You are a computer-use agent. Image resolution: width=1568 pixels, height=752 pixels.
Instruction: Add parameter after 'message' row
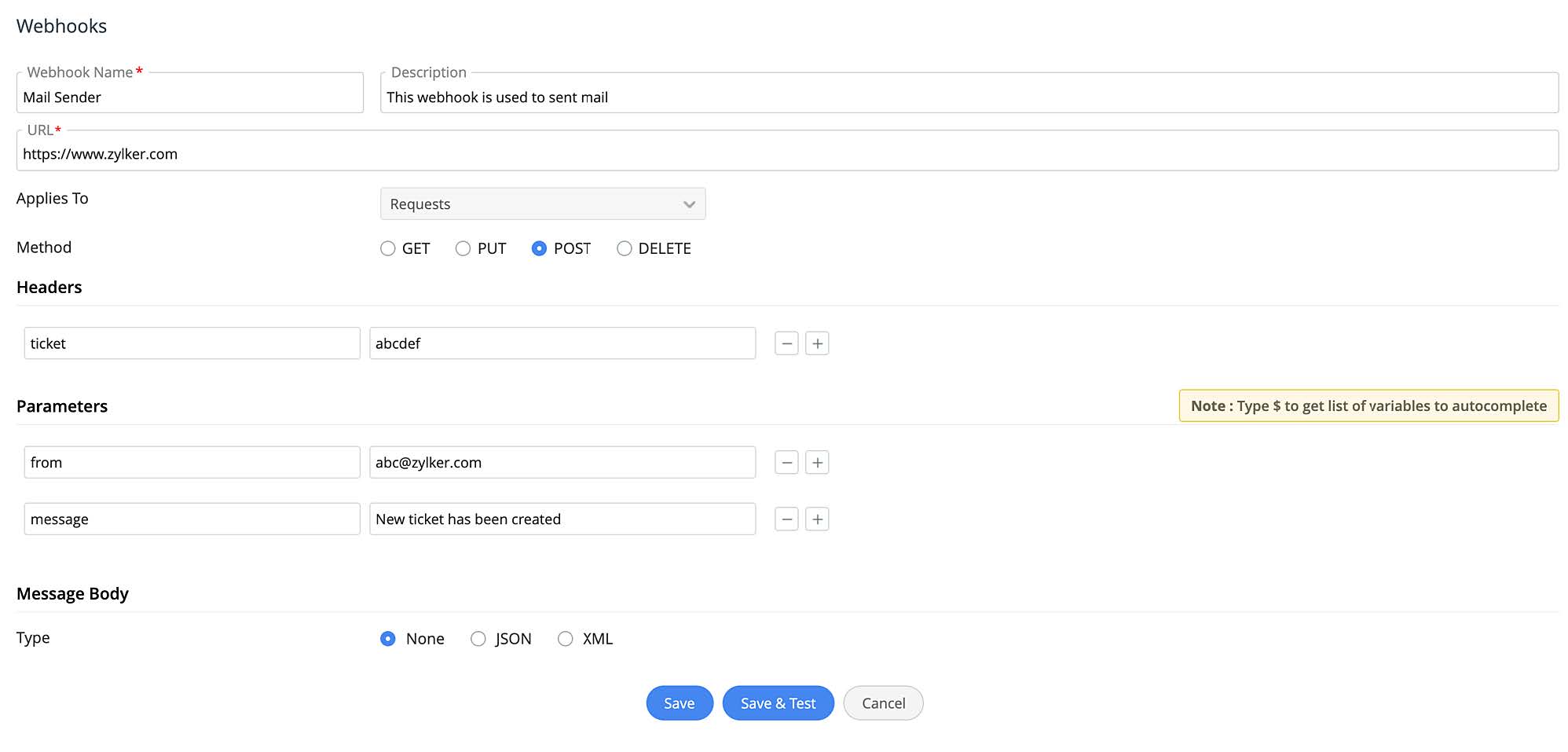(817, 519)
